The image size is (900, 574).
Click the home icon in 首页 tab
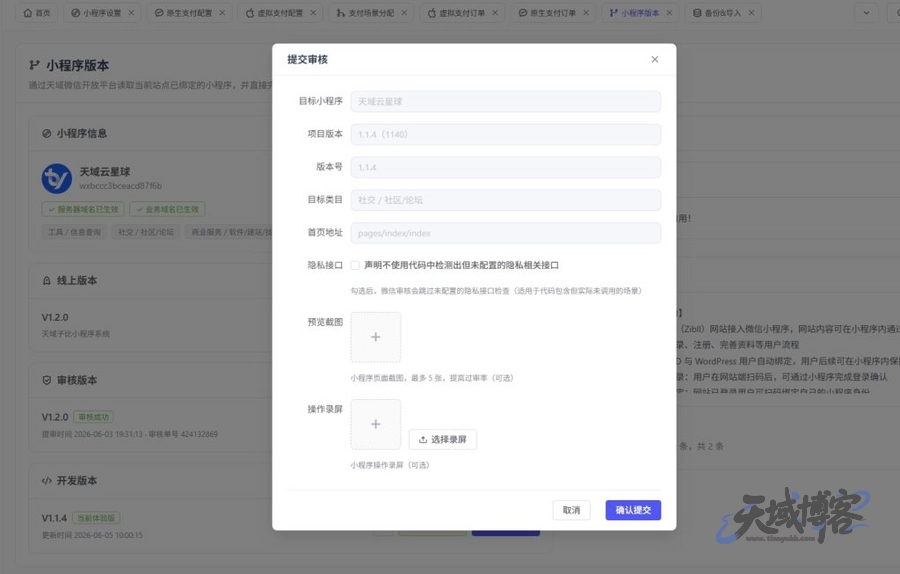[27, 13]
